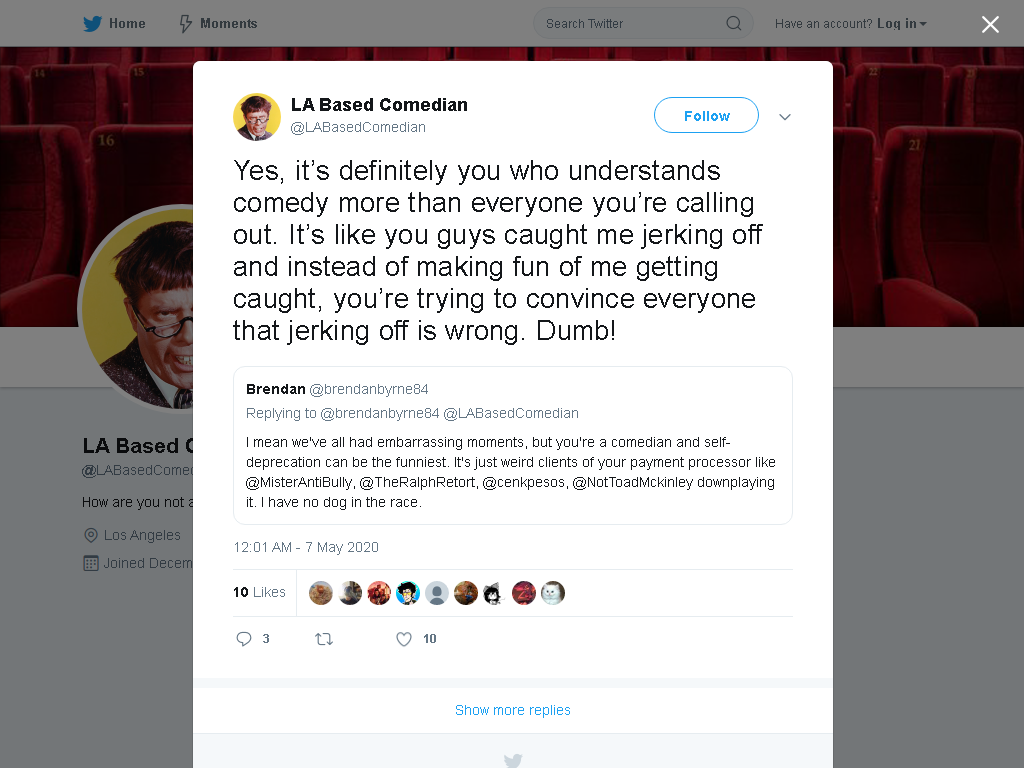Open the Log in dropdown
The height and width of the screenshot is (768, 1024).
click(901, 24)
